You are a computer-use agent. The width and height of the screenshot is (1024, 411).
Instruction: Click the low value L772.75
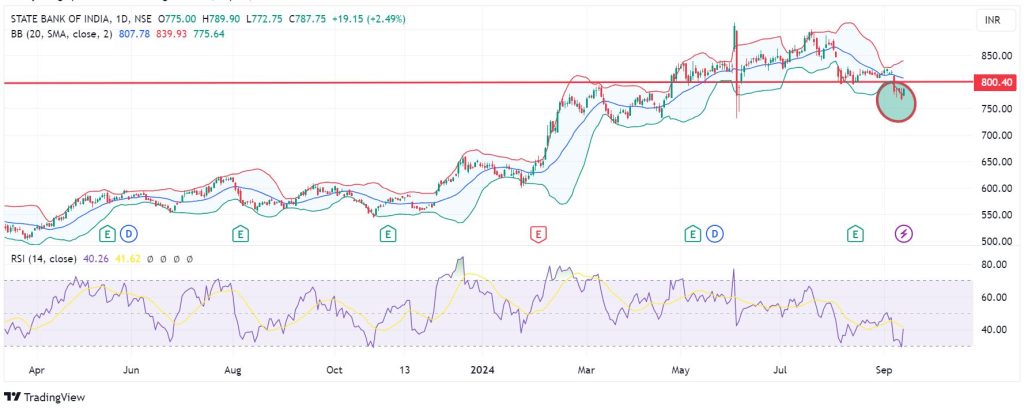(x=264, y=20)
